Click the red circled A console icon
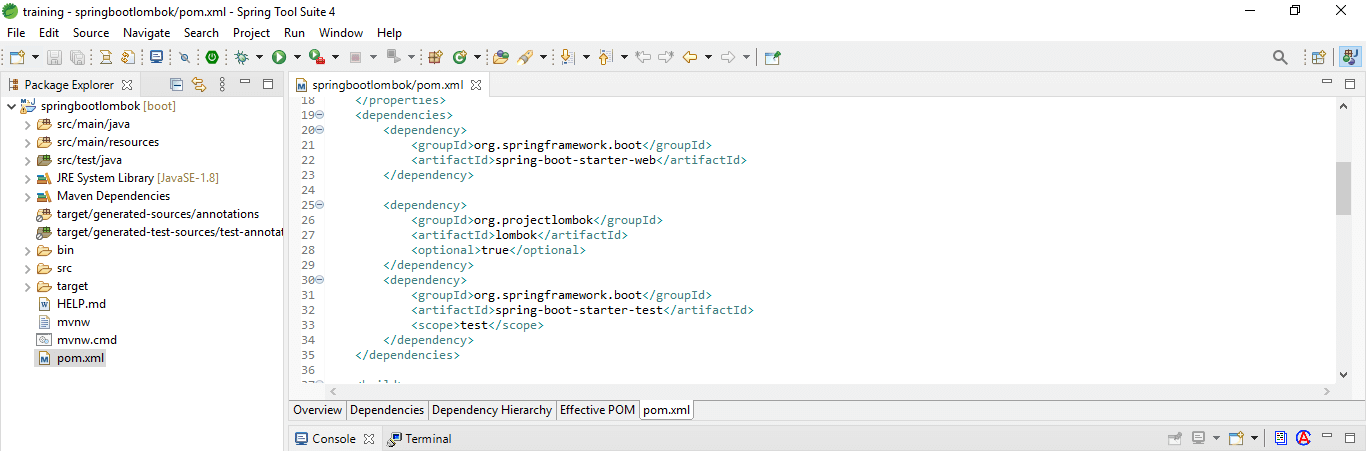Screen dimensions: 1366x451 [x=1304, y=439]
